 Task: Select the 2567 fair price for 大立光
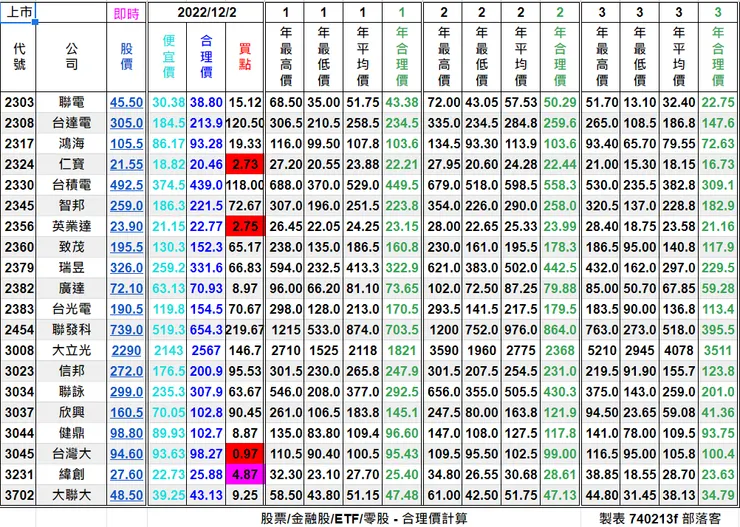pyautogui.click(x=206, y=351)
